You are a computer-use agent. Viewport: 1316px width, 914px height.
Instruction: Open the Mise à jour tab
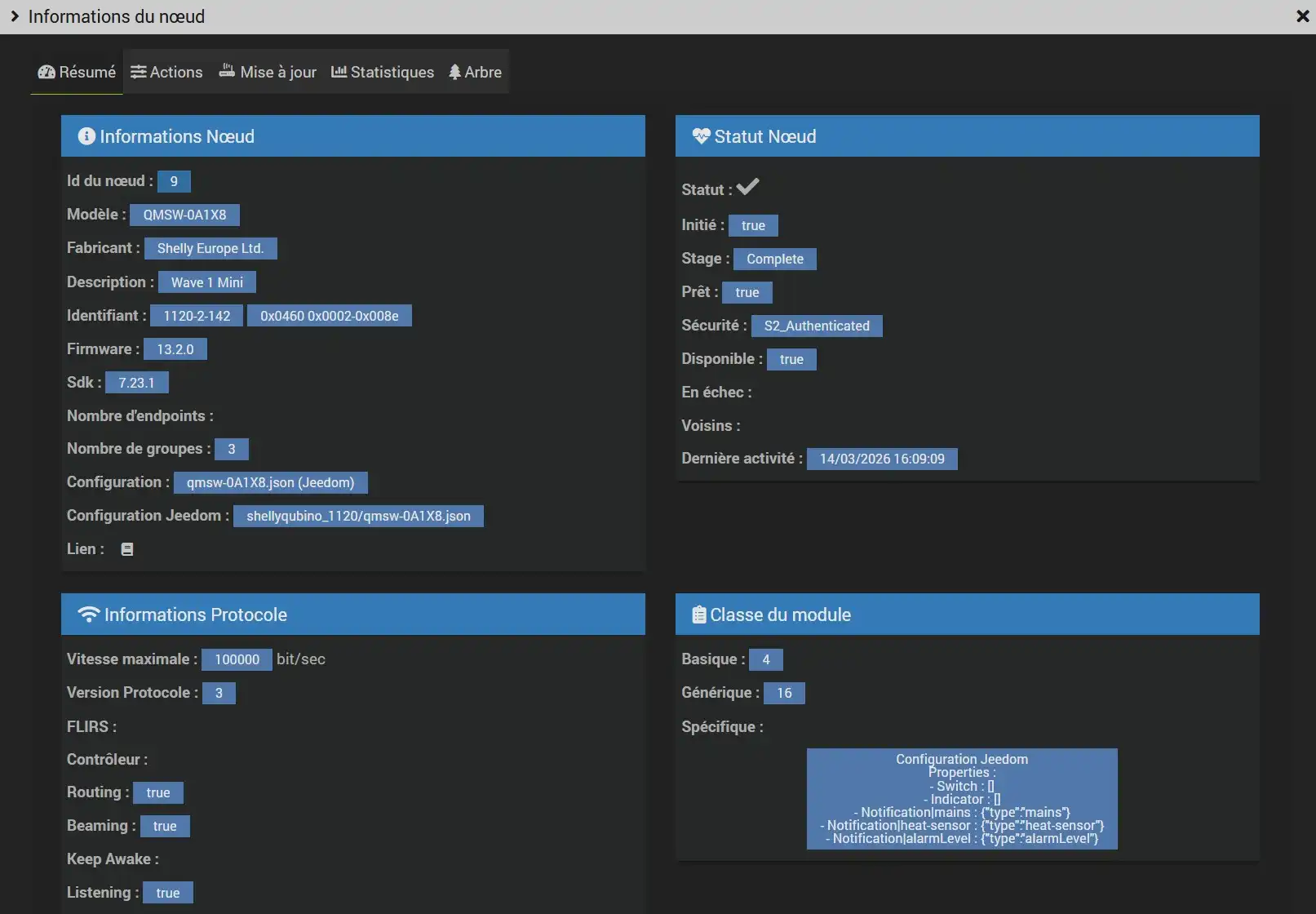268,72
